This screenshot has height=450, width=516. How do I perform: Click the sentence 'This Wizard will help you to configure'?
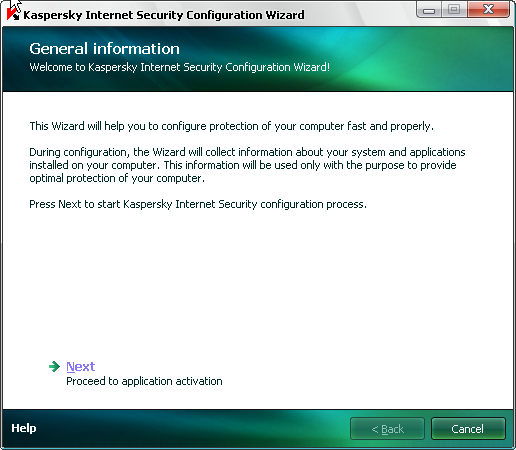pos(232,126)
